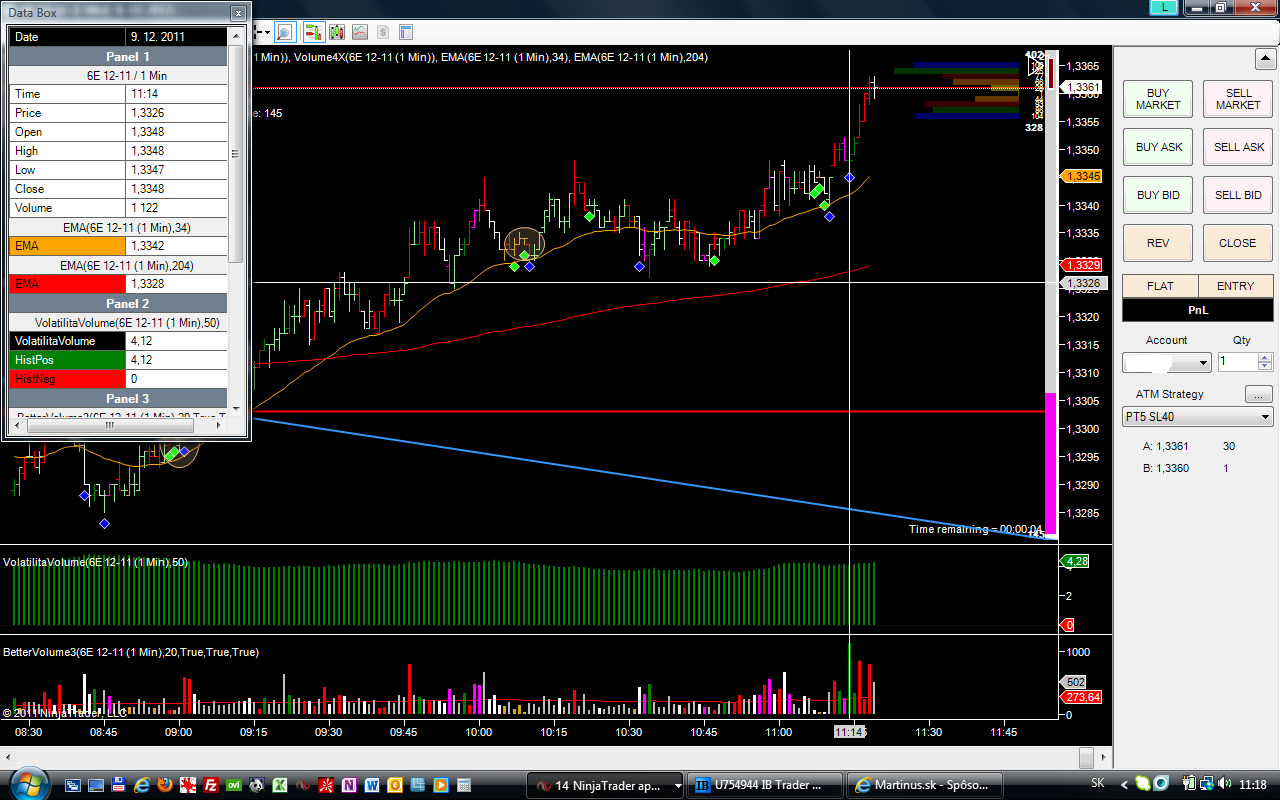Decrease the Qty value with down arrow
Screen dimensions: 1280x800
click(1266, 367)
